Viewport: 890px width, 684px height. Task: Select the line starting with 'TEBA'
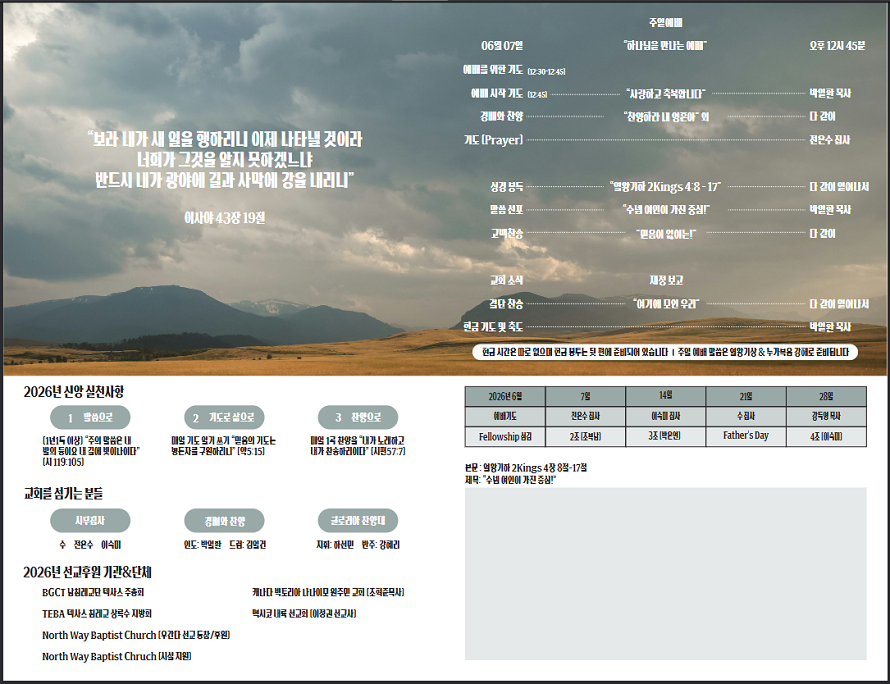(97, 614)
